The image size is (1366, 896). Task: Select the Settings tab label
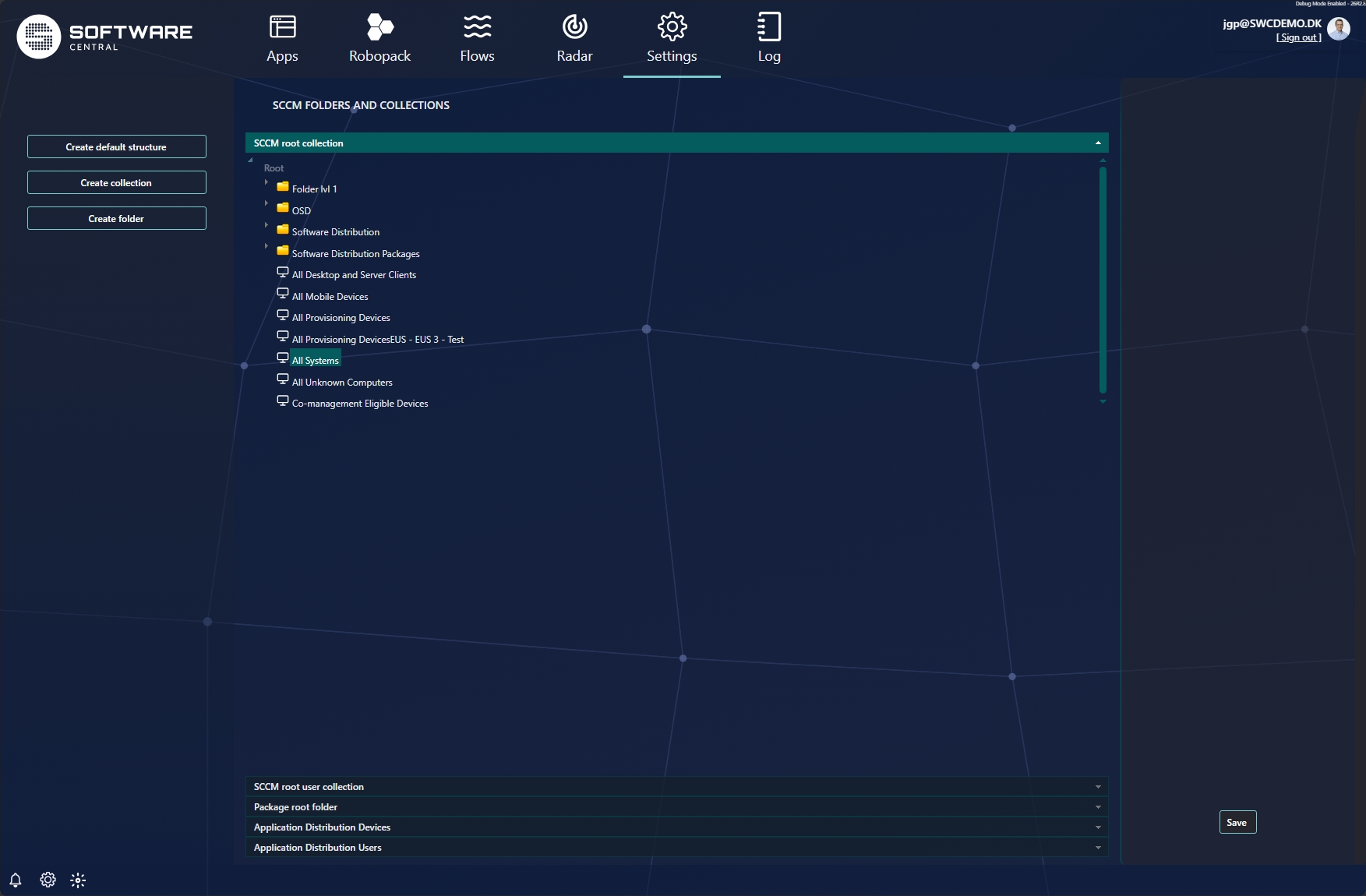(672, 56)
